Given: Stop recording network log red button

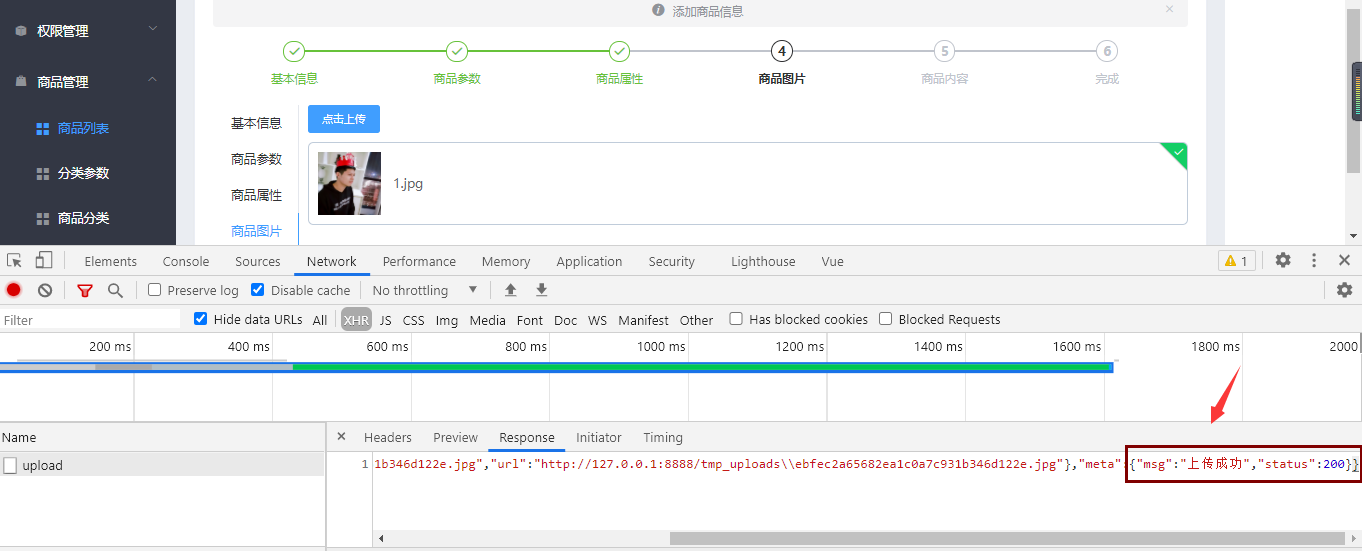Looking at the screenshot, I should coord(14,290).
